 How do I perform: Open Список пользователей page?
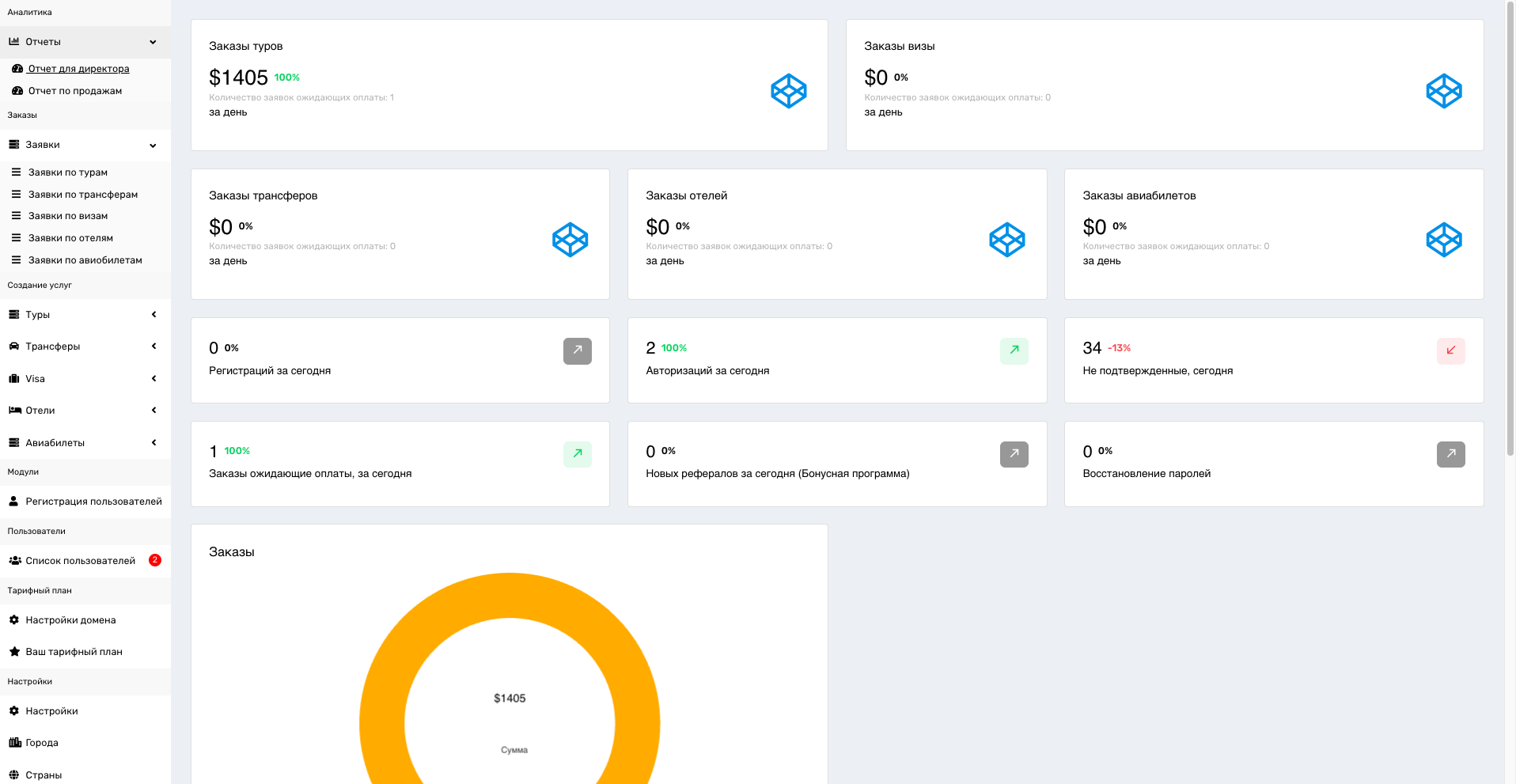click(80, 561)
